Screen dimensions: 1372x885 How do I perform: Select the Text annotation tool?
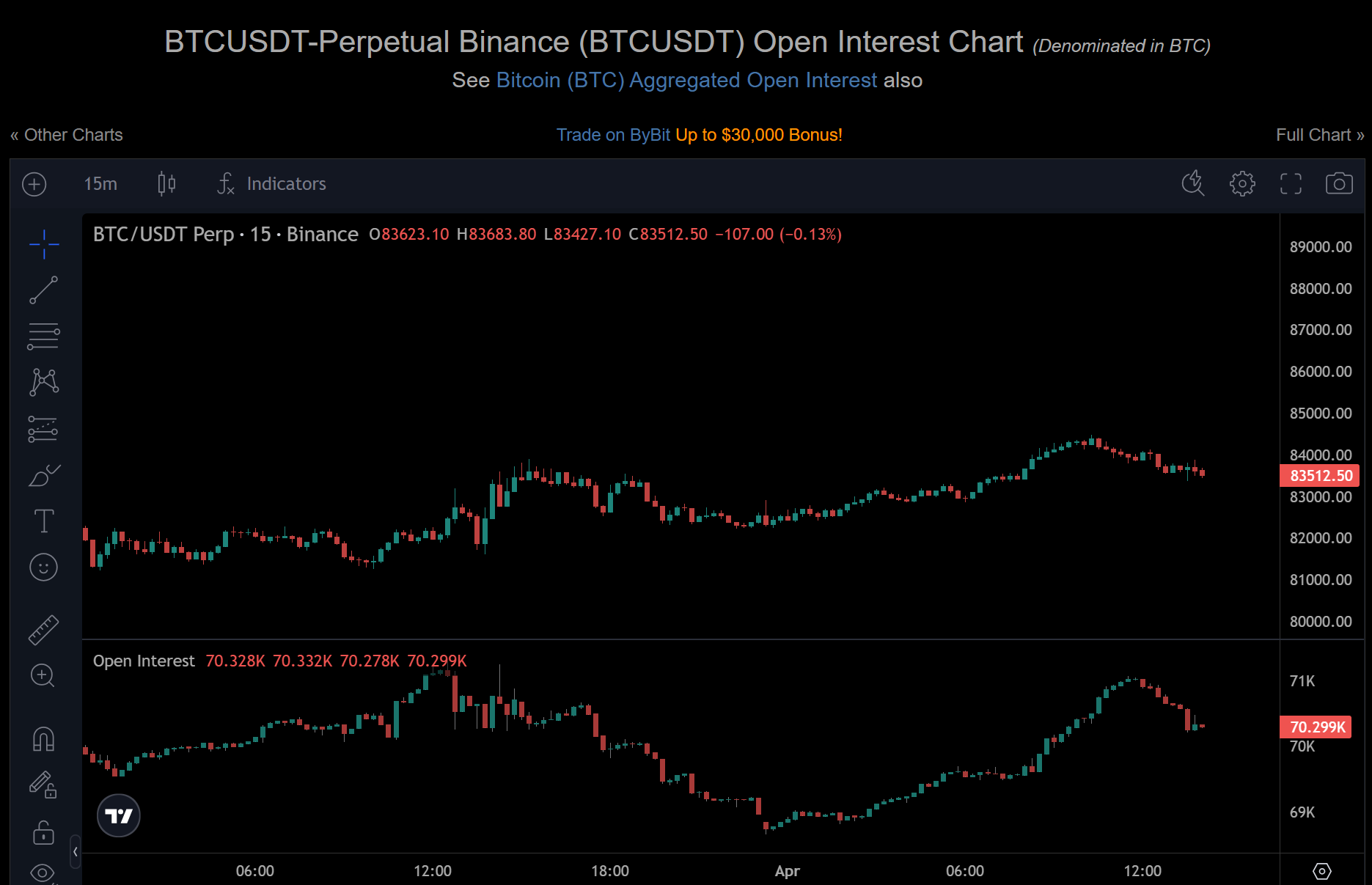pyautogui.click(x=44, y=521)
